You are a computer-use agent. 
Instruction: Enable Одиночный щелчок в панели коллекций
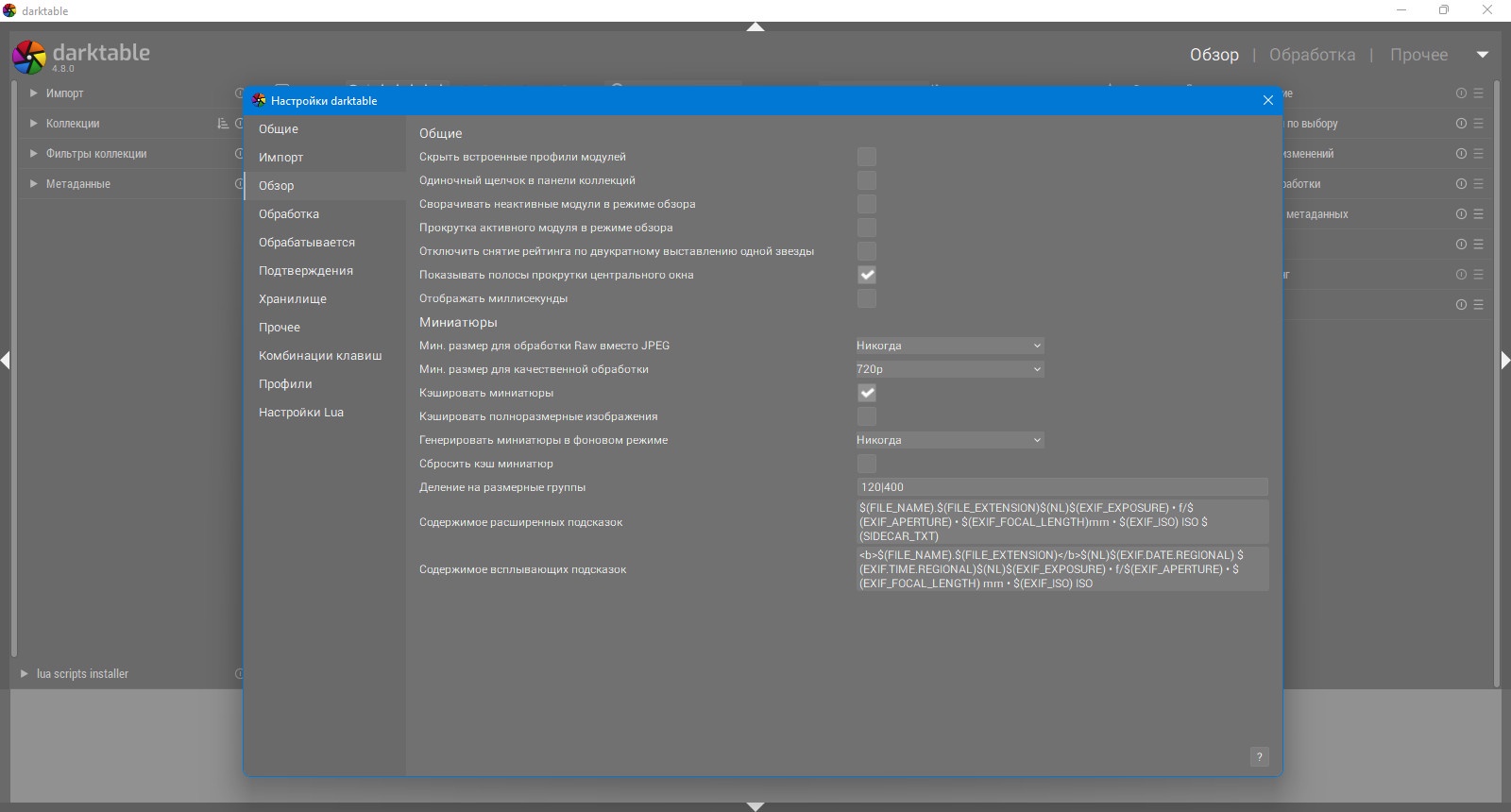(867, 180)
